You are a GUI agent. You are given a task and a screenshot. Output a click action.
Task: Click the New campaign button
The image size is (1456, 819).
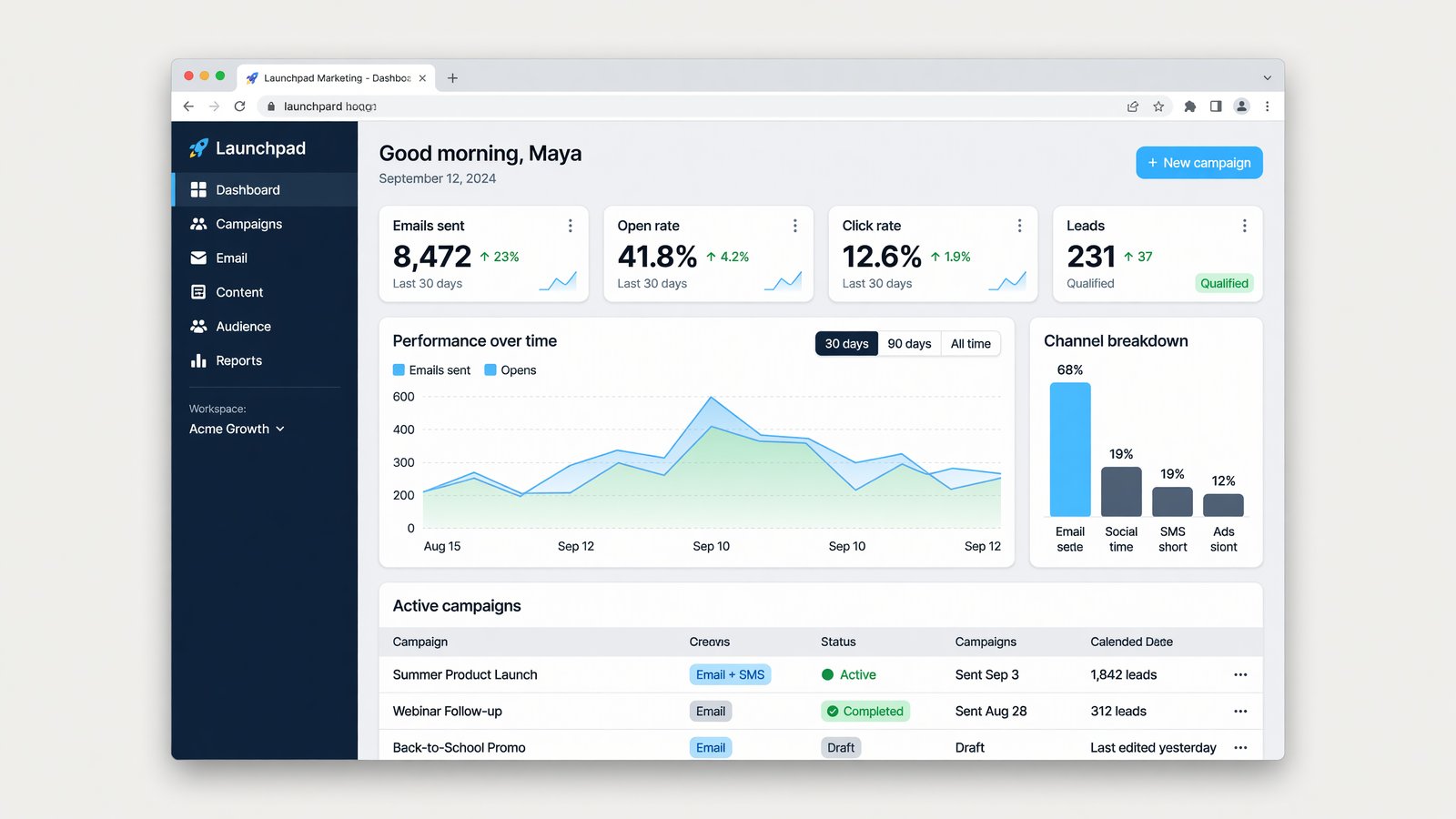click(x=1199, y=163)
